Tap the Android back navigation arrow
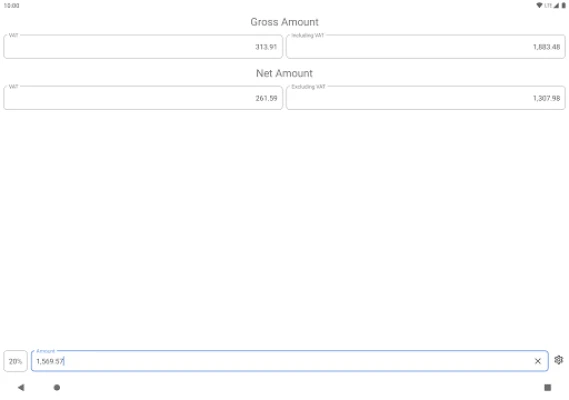569x400 pixels. [x=21, y=387]
